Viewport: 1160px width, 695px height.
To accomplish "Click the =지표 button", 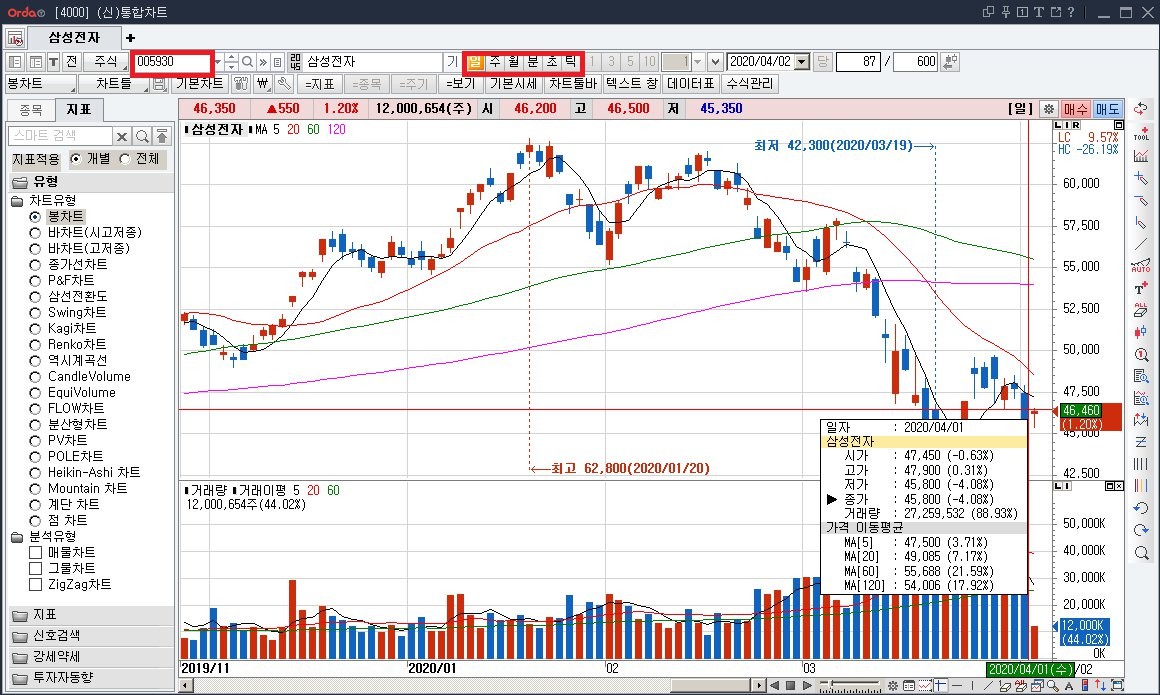I will click(x=320, y=84).
